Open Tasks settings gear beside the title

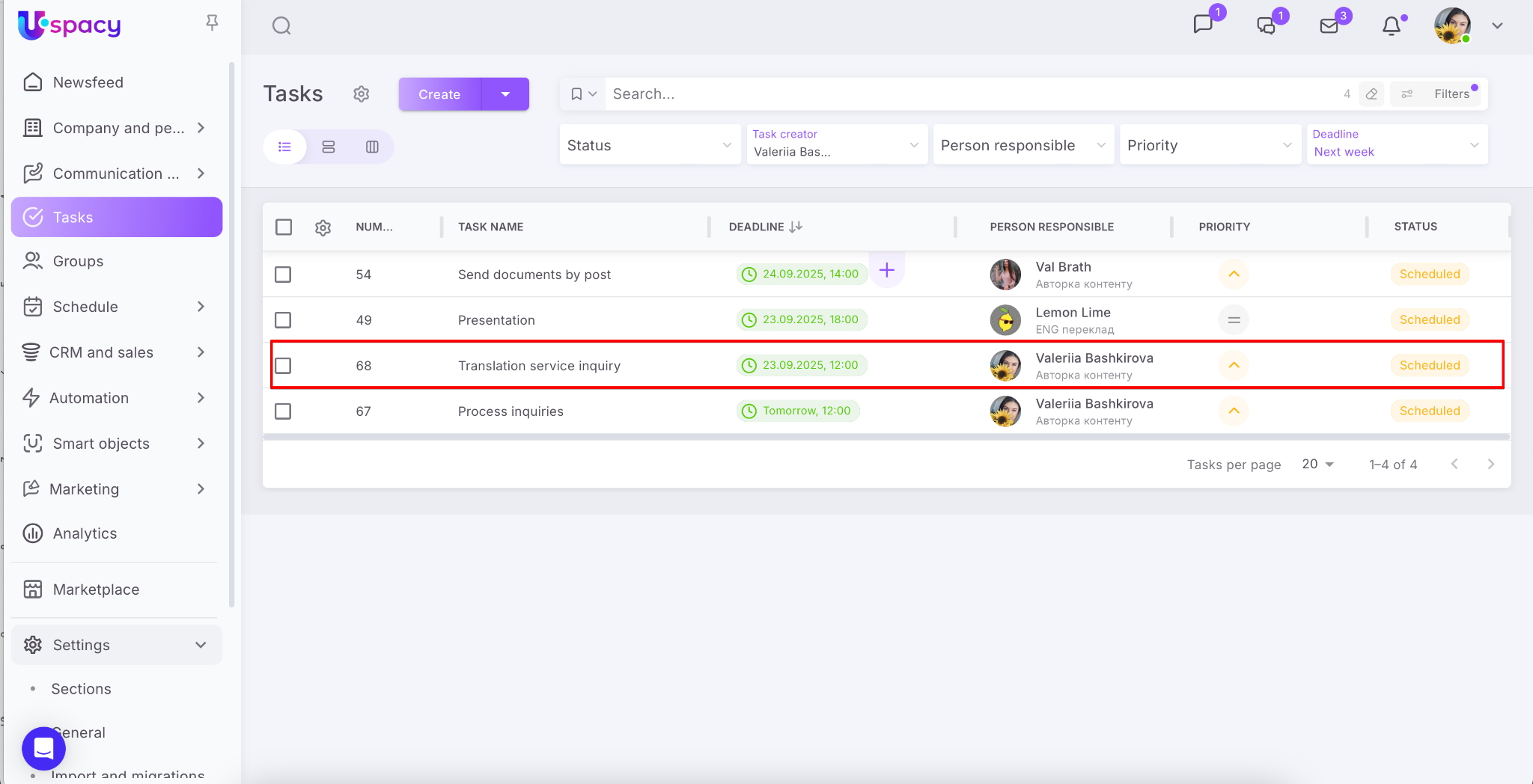pos(362,94)
